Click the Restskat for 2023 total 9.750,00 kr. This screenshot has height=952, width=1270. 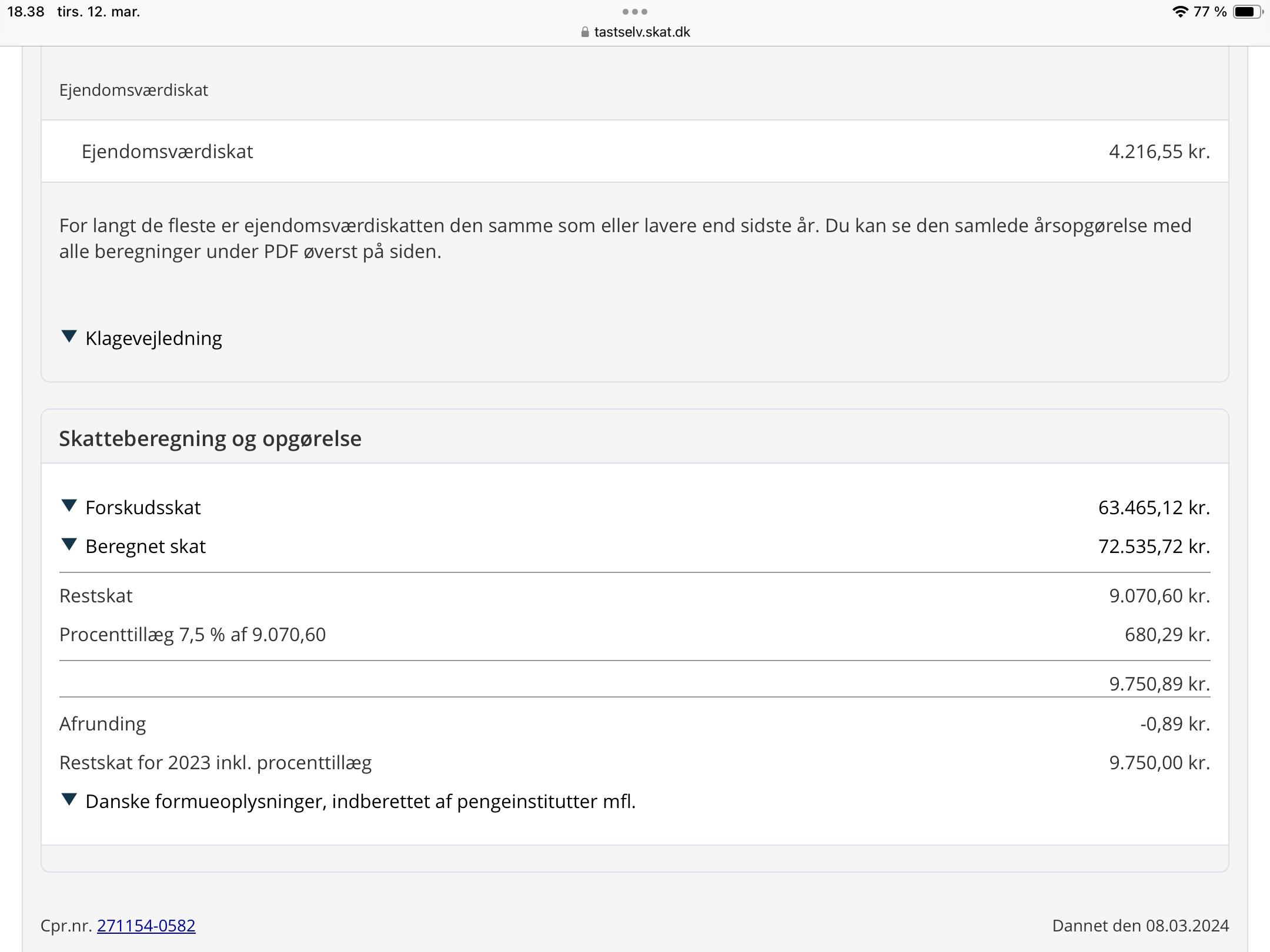tap(1159, 763)
